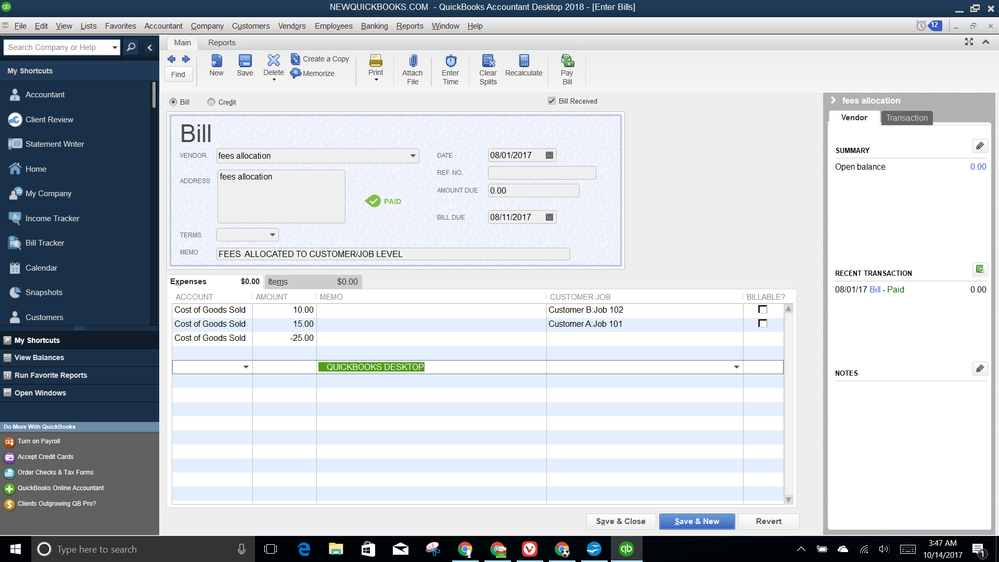
Task: Open the Terms dropdown
Action: 272,234
